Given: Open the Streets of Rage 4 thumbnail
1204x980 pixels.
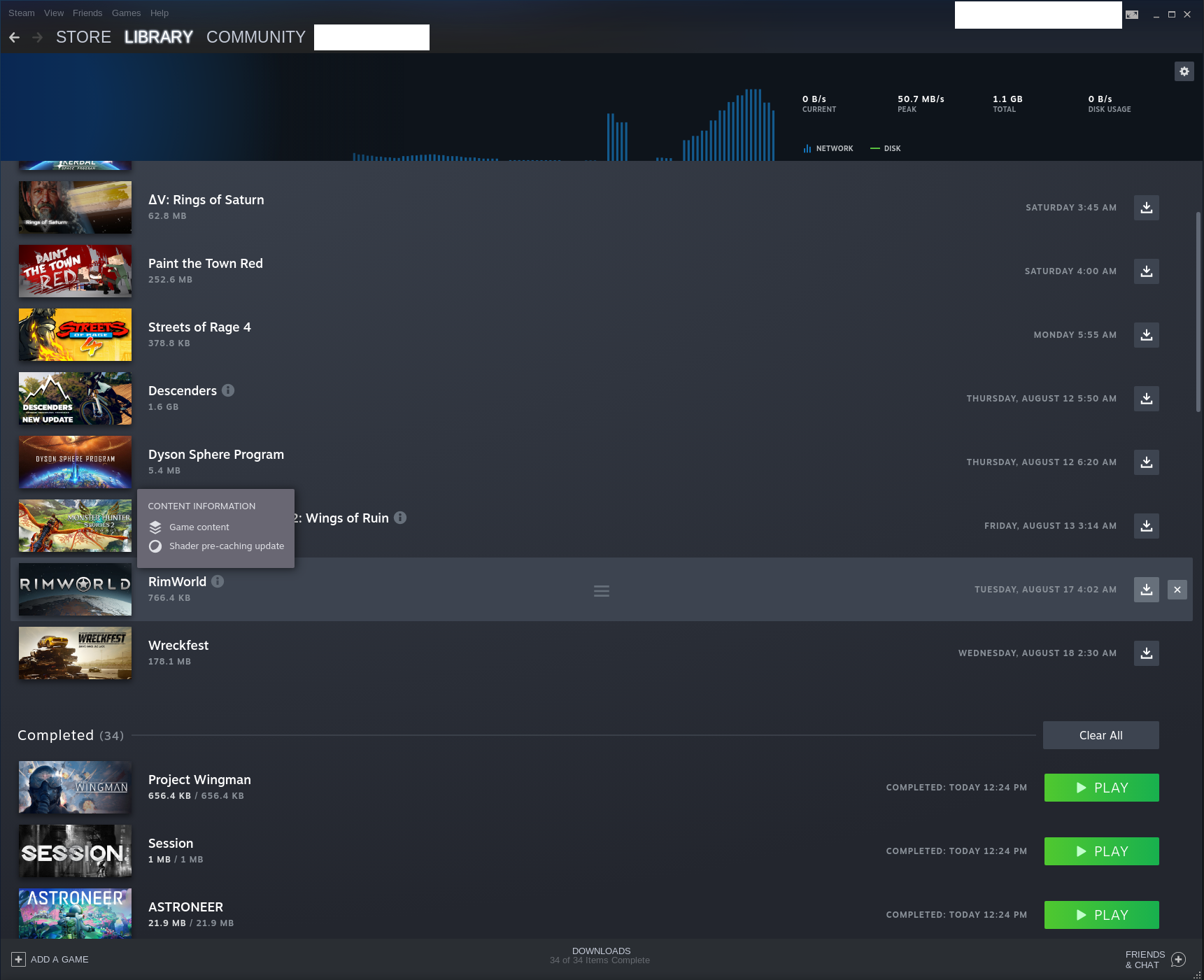Looking at the screenshot, I should coord(75,335).
